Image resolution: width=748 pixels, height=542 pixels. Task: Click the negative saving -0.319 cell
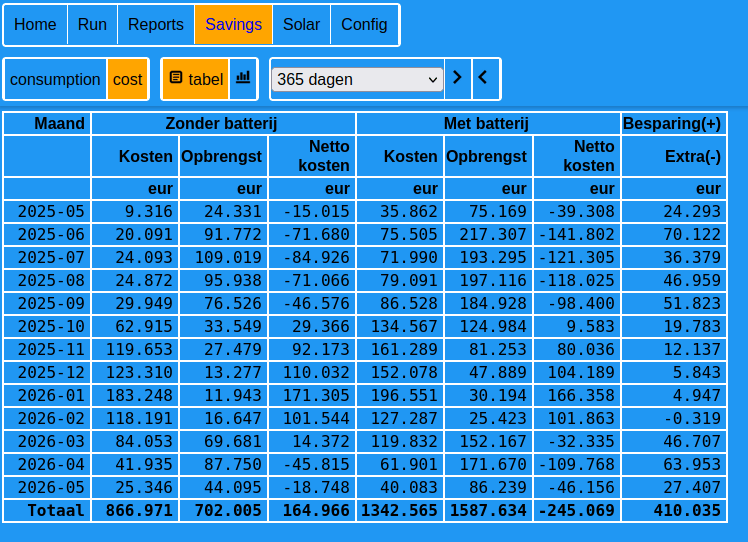674,418
